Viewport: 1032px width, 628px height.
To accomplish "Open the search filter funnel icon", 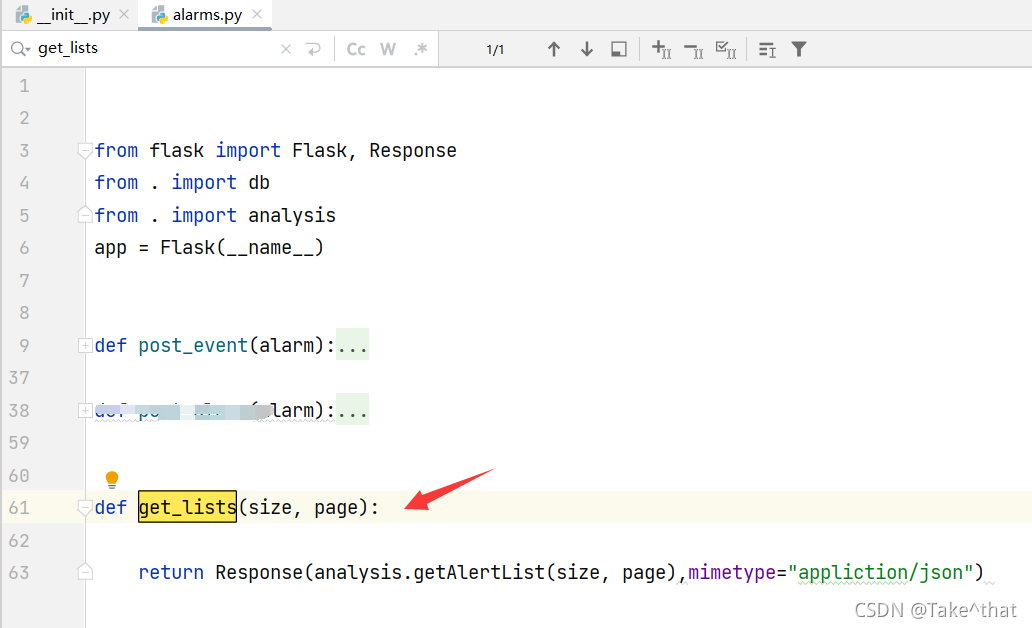I will tap(798, 48).
